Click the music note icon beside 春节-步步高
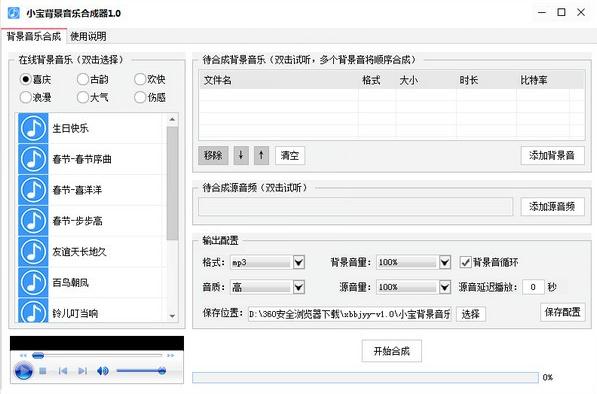The height and width of the screenshot is (394, 597). tap(33, 221)
